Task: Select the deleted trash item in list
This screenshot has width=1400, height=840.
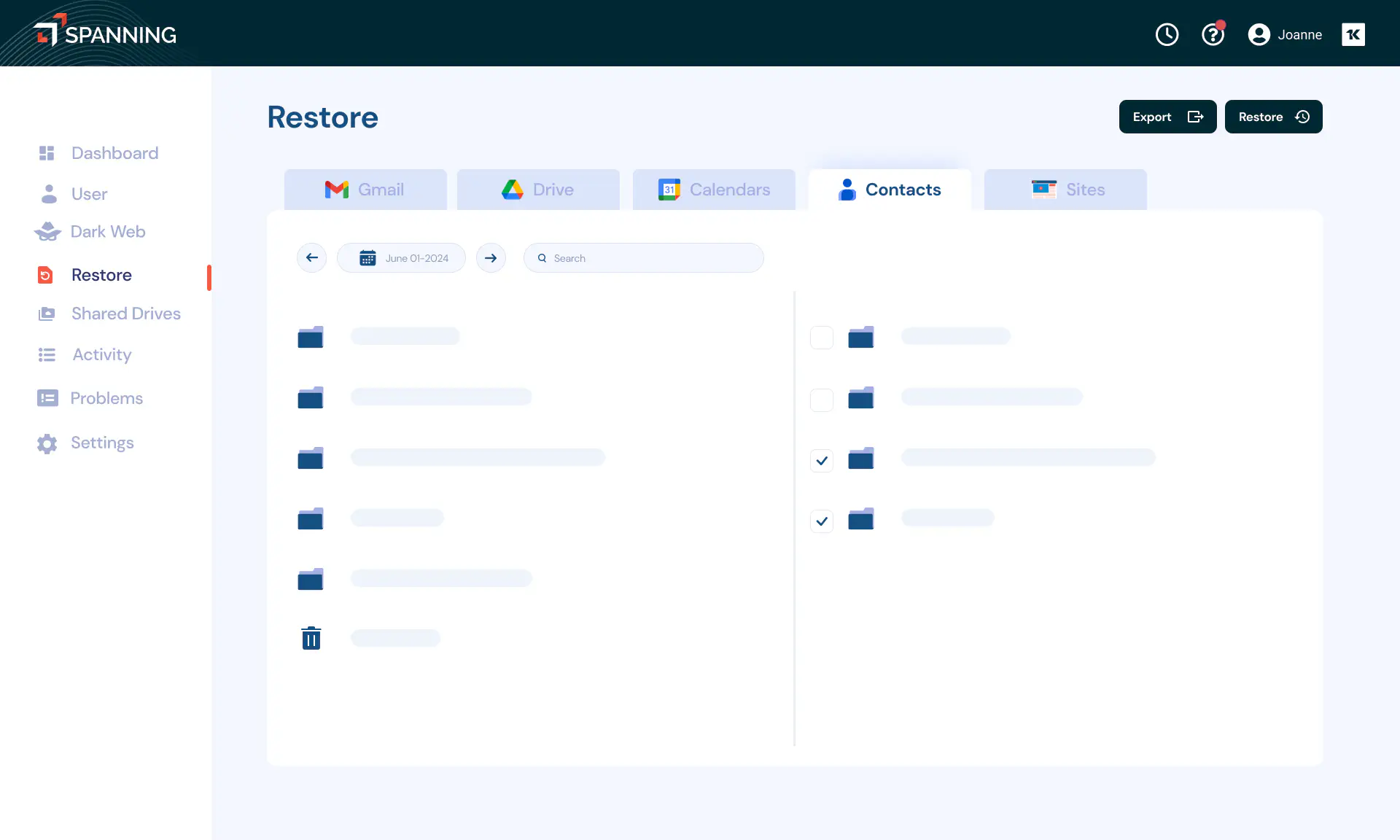Action: [311, 638]
